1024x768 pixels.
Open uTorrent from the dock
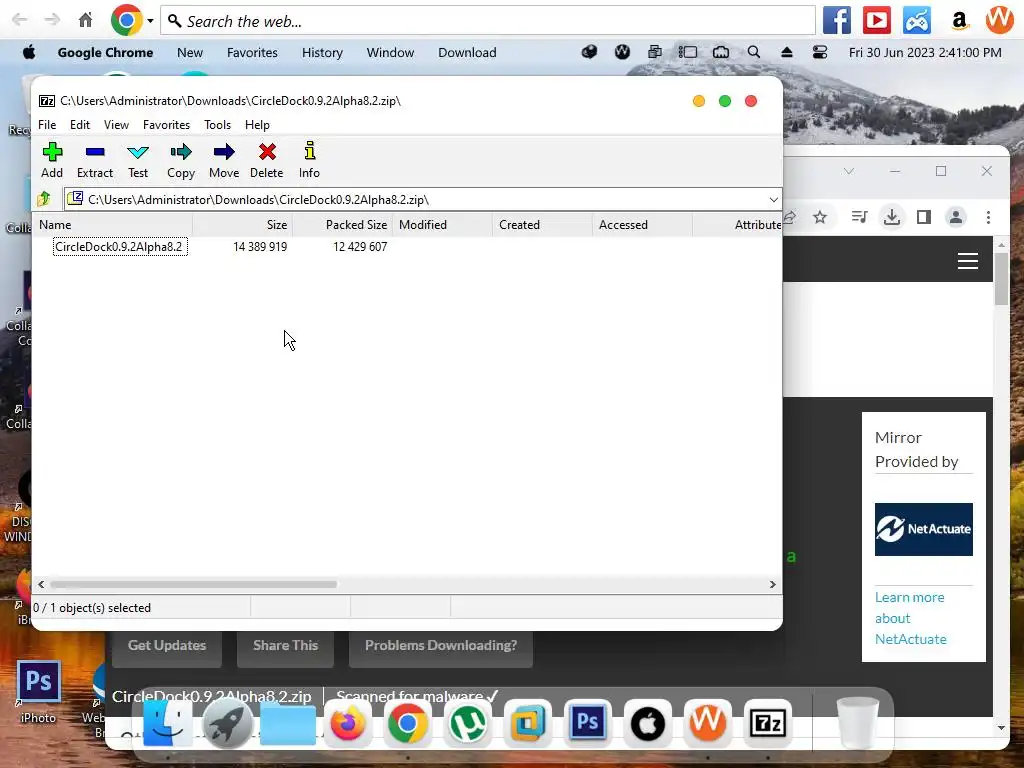[468, 724]
